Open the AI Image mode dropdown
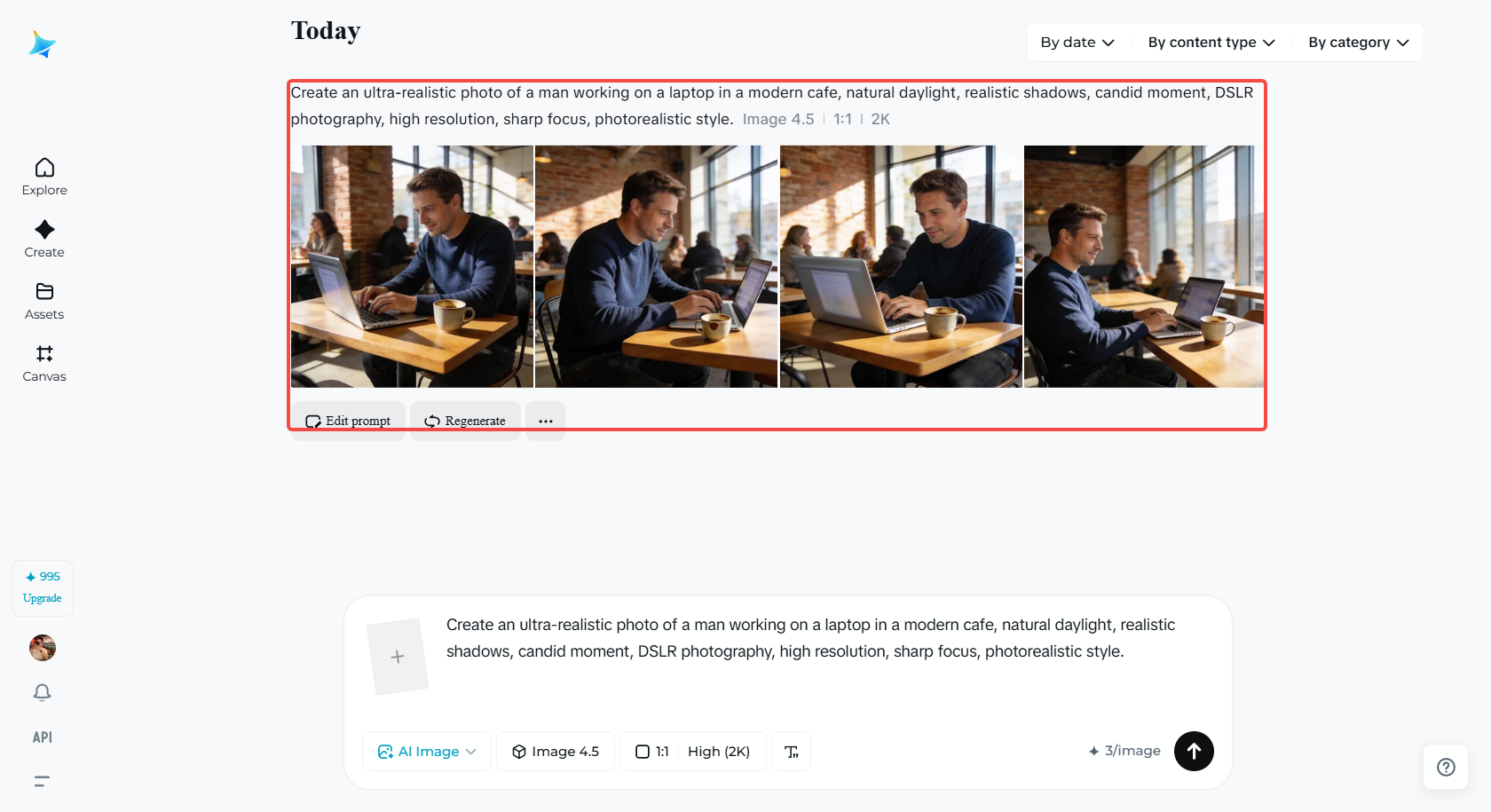The width and height of the screenshot is (1491, 812). point(427,752)
